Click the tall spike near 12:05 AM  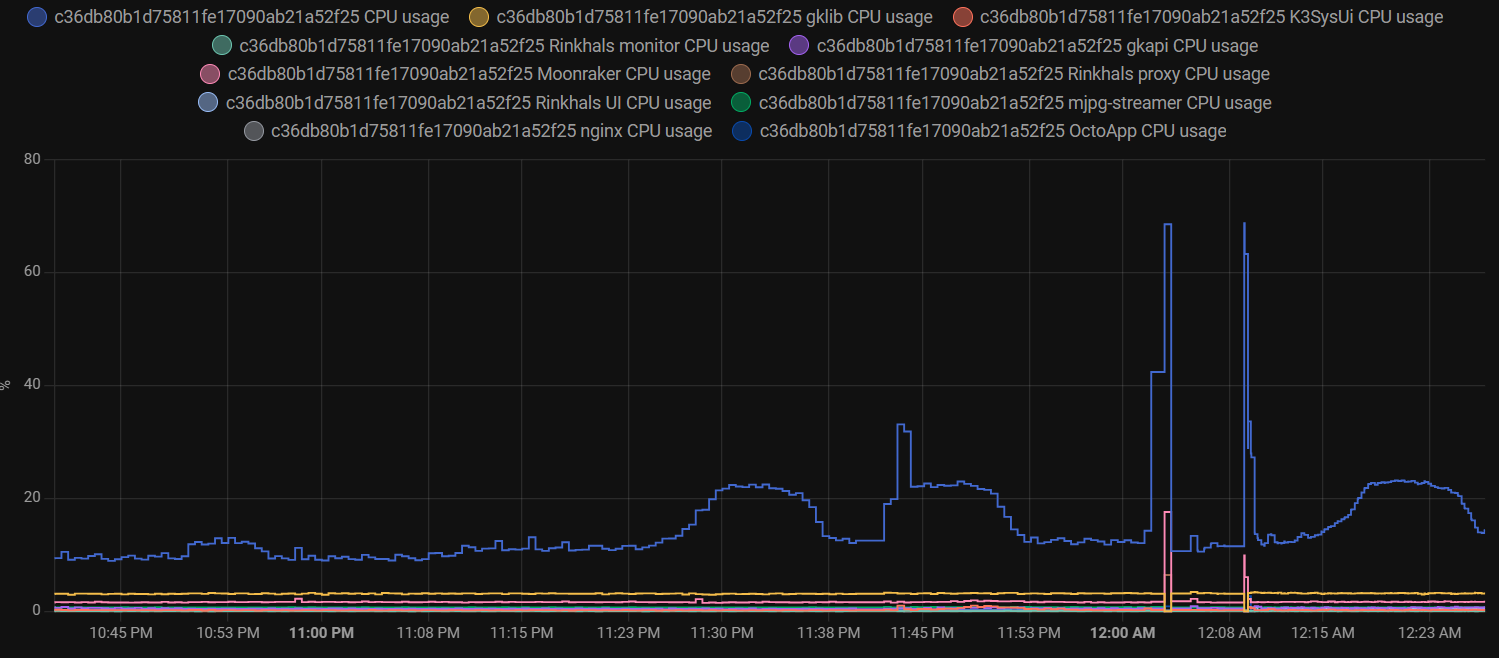point(1167,300)
